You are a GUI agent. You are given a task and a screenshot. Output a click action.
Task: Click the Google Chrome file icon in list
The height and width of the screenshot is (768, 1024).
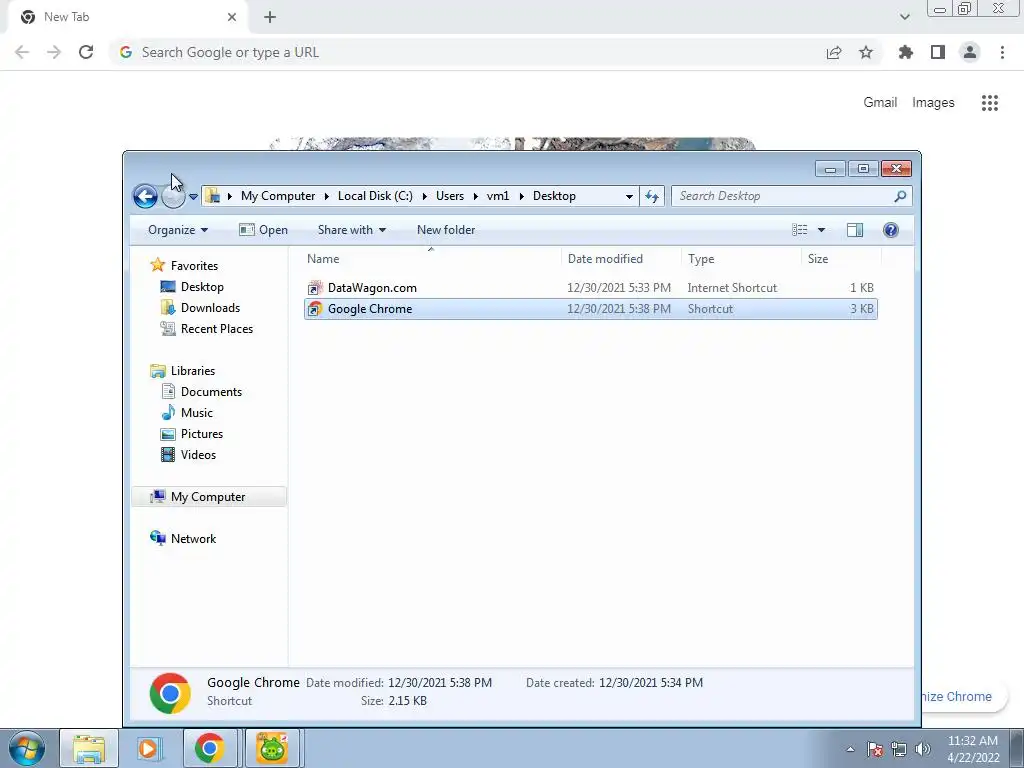(315, 309)
